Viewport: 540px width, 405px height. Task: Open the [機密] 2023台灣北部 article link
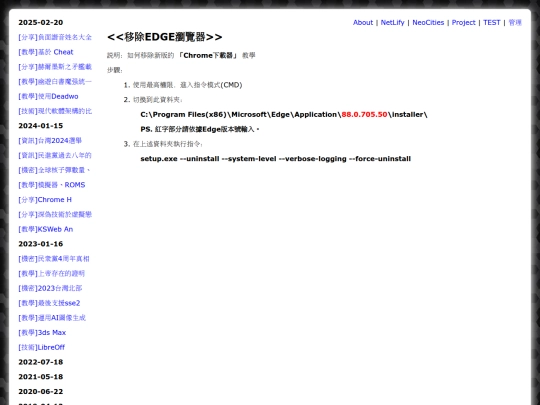click(50, 288)
